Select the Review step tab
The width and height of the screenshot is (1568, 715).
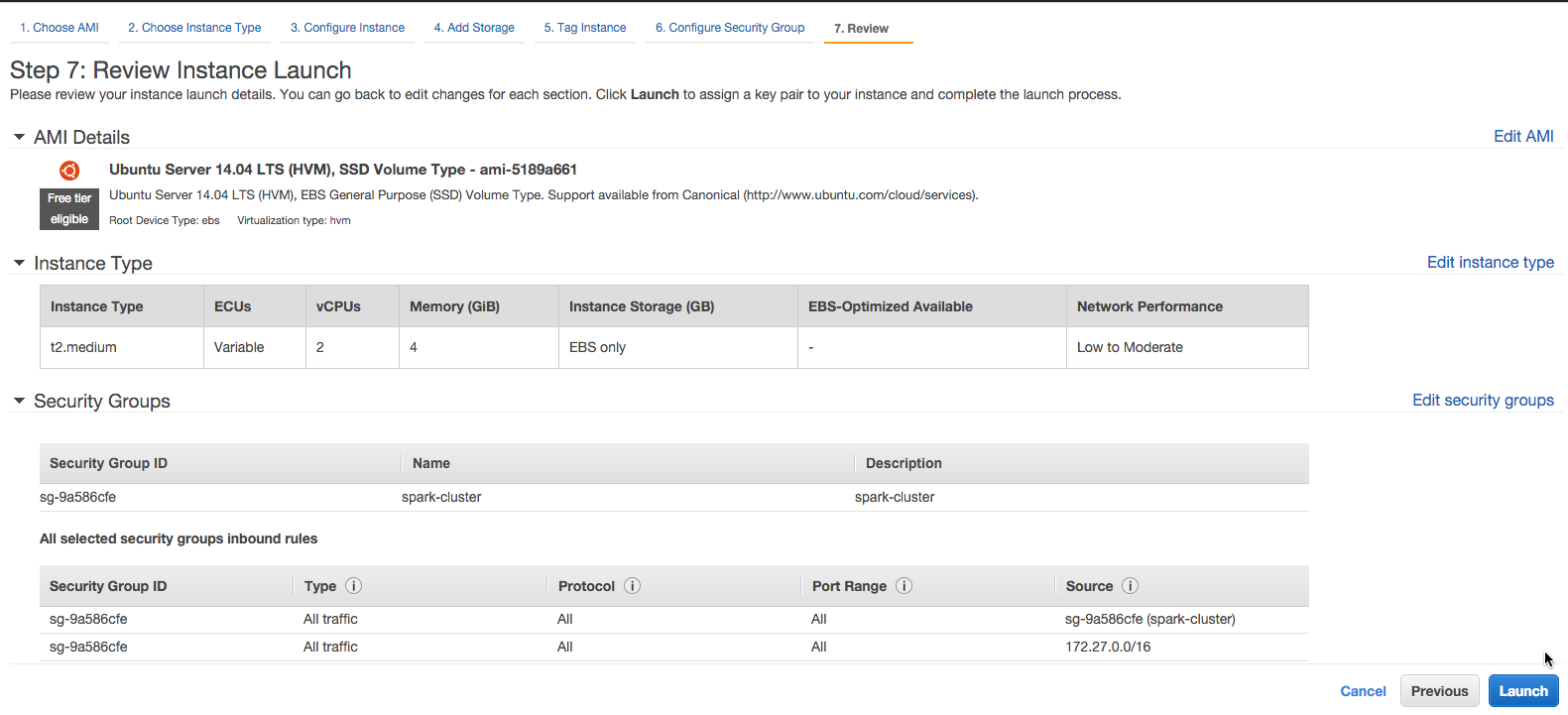click(x=861, y=29)
